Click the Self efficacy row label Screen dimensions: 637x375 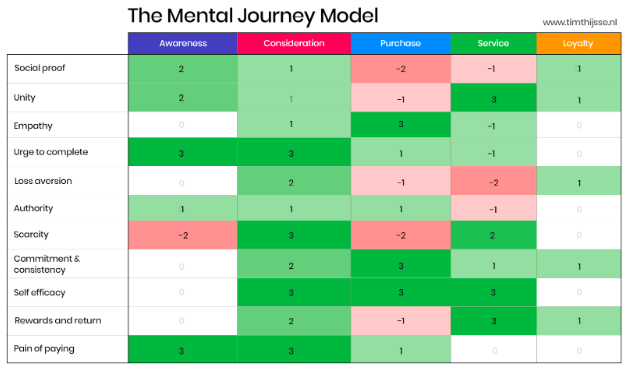(x=39, y=293)
